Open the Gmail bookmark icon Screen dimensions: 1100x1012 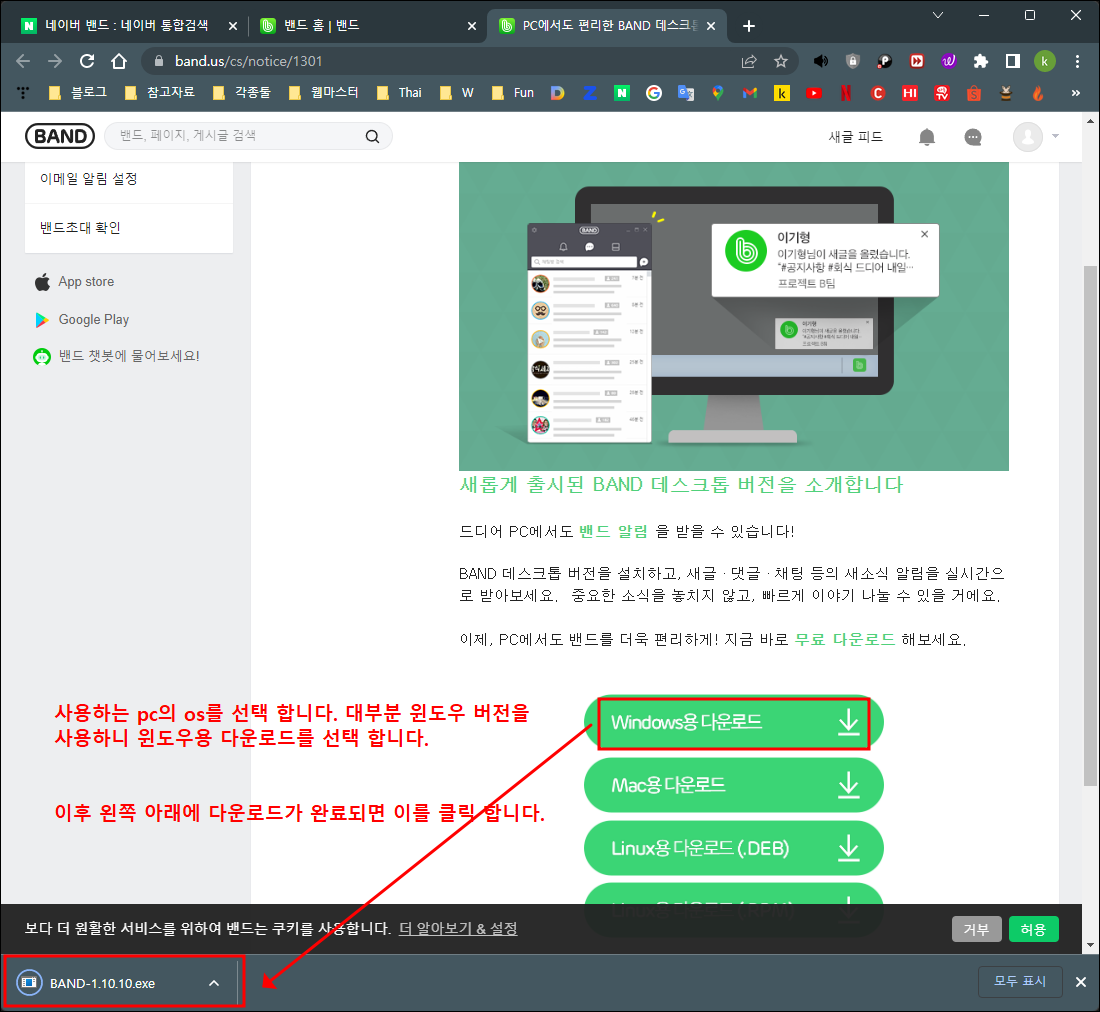pos(749,92)
